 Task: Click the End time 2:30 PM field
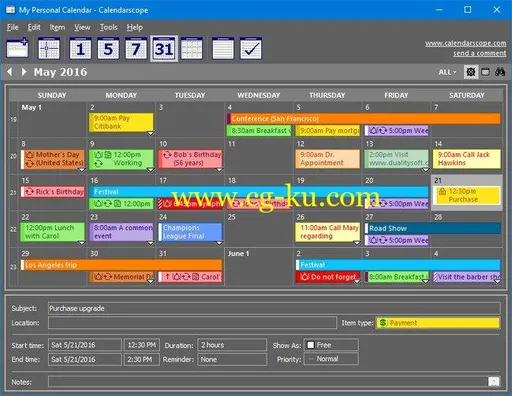[x=142, y=359]
